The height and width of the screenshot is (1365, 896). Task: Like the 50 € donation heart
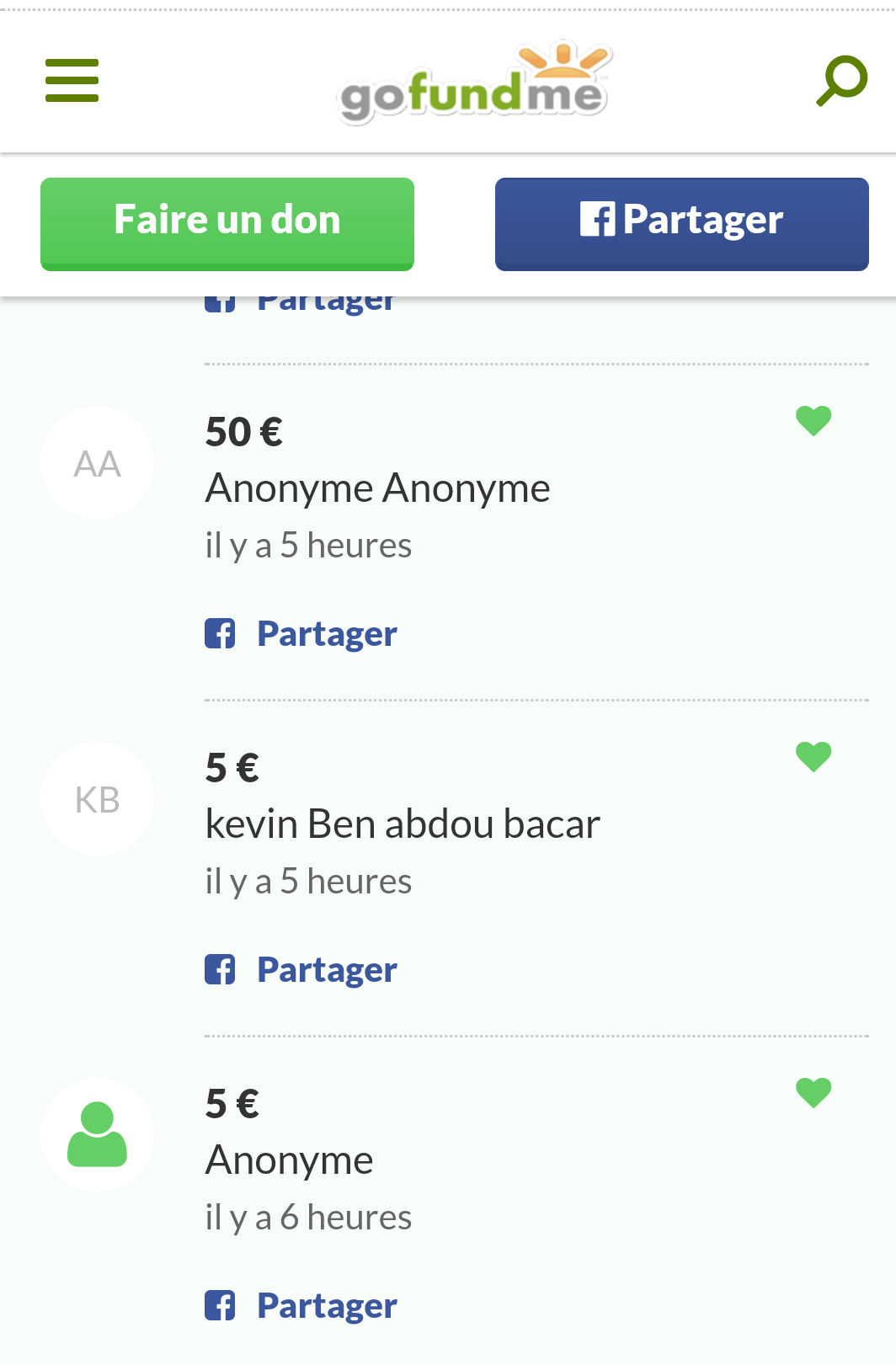[813, 420]
